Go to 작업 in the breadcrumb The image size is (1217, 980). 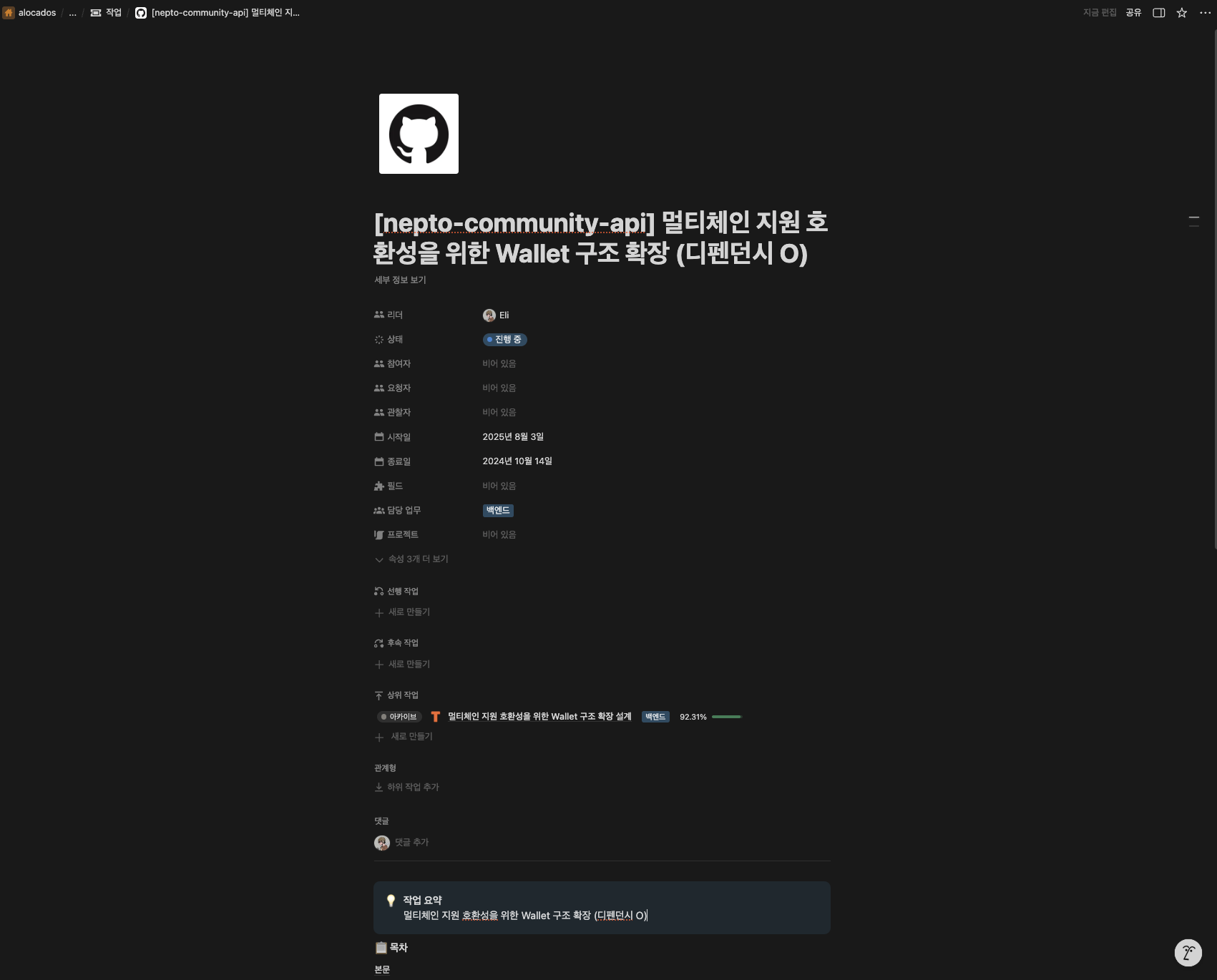pos(106,13)
